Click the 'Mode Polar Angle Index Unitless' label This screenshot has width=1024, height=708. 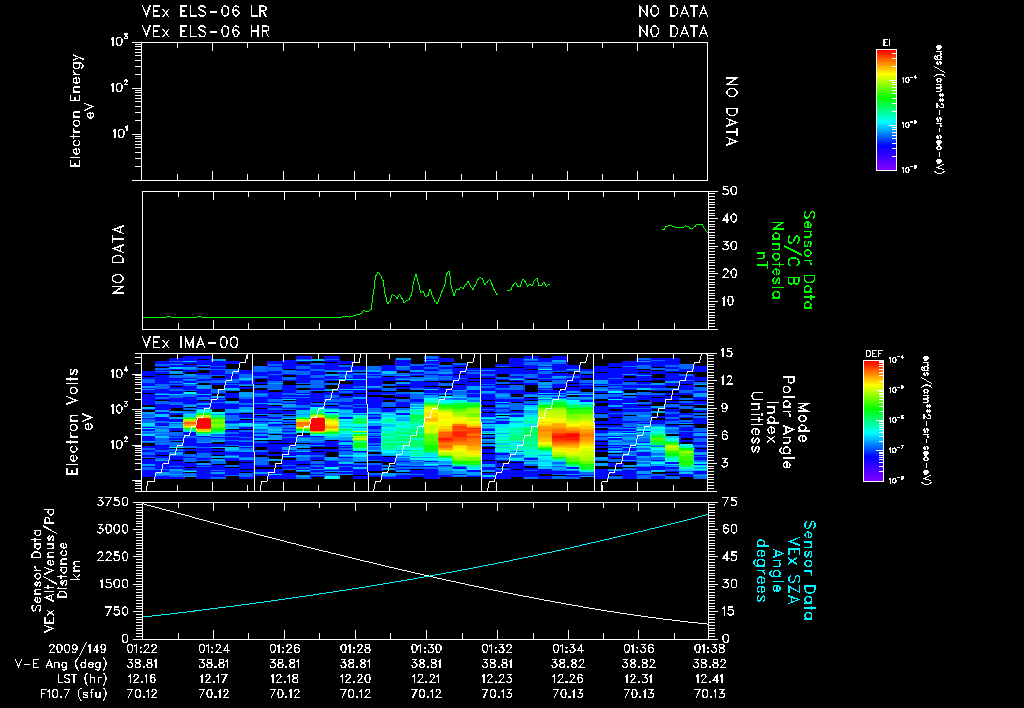[x=779, y=422]
